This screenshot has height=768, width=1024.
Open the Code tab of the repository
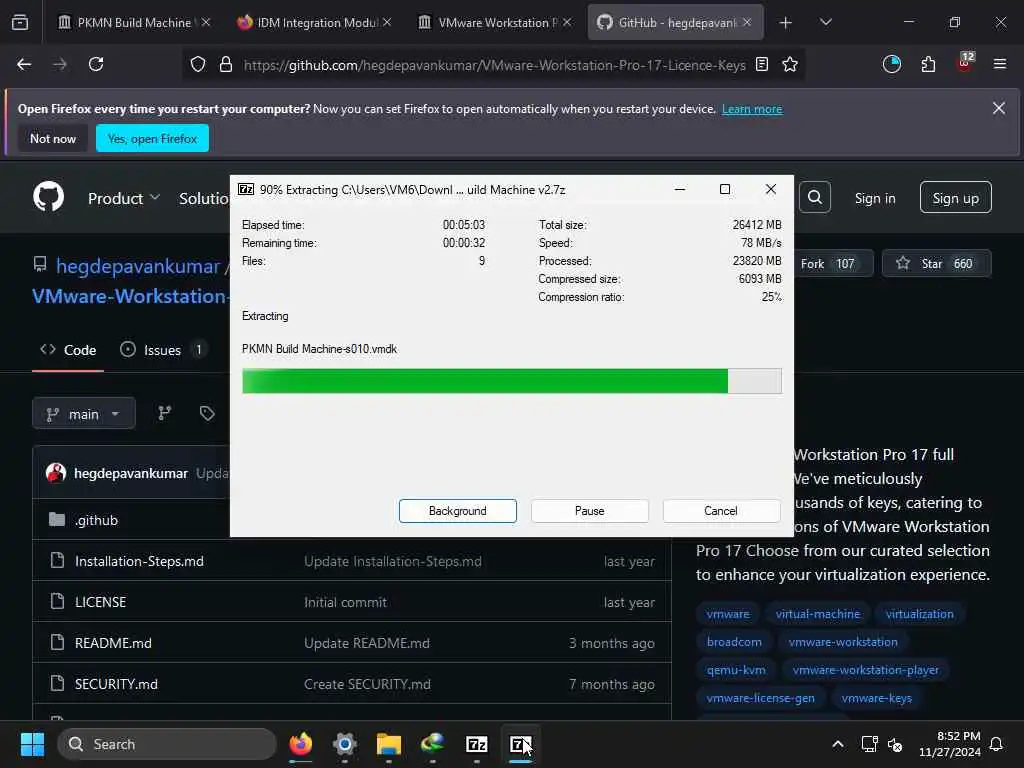pyautogui.click(x=68, y=350)
